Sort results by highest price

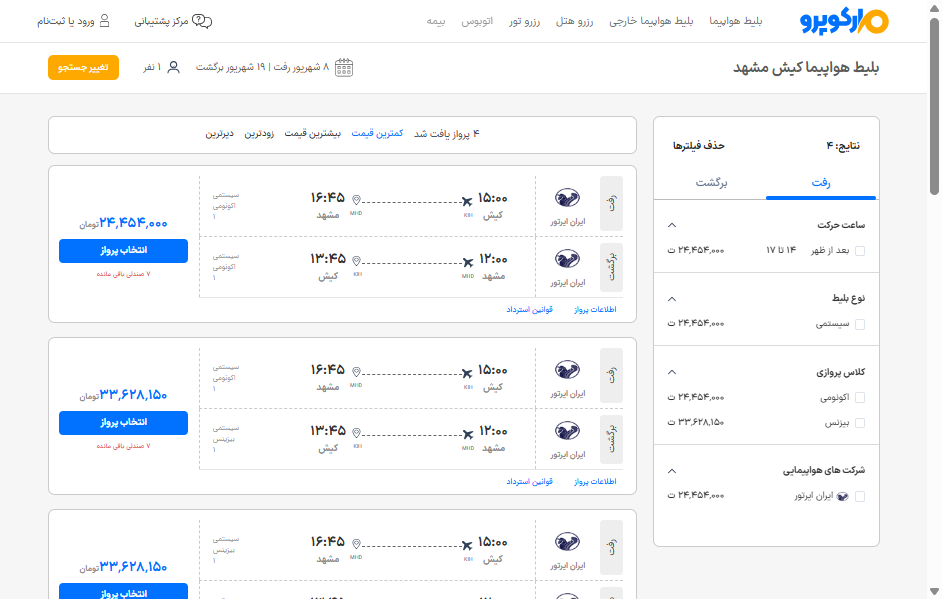312,133
